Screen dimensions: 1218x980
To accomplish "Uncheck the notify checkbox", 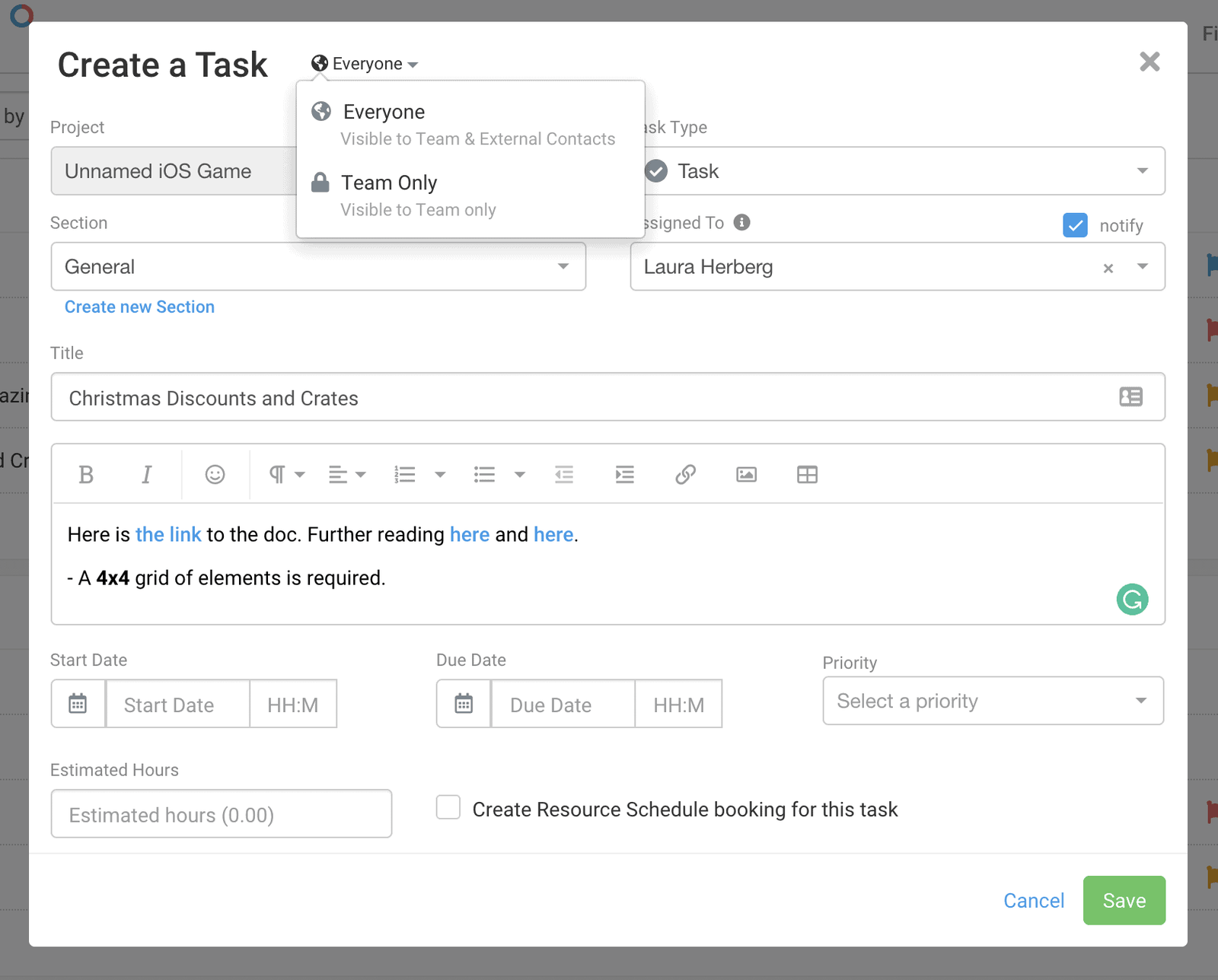I will (1075, 225).
